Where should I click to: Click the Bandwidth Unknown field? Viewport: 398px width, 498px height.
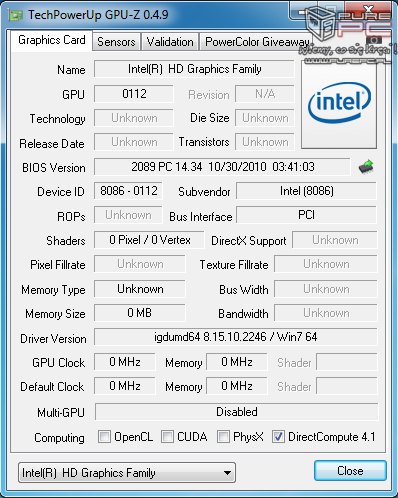point(326,313)
